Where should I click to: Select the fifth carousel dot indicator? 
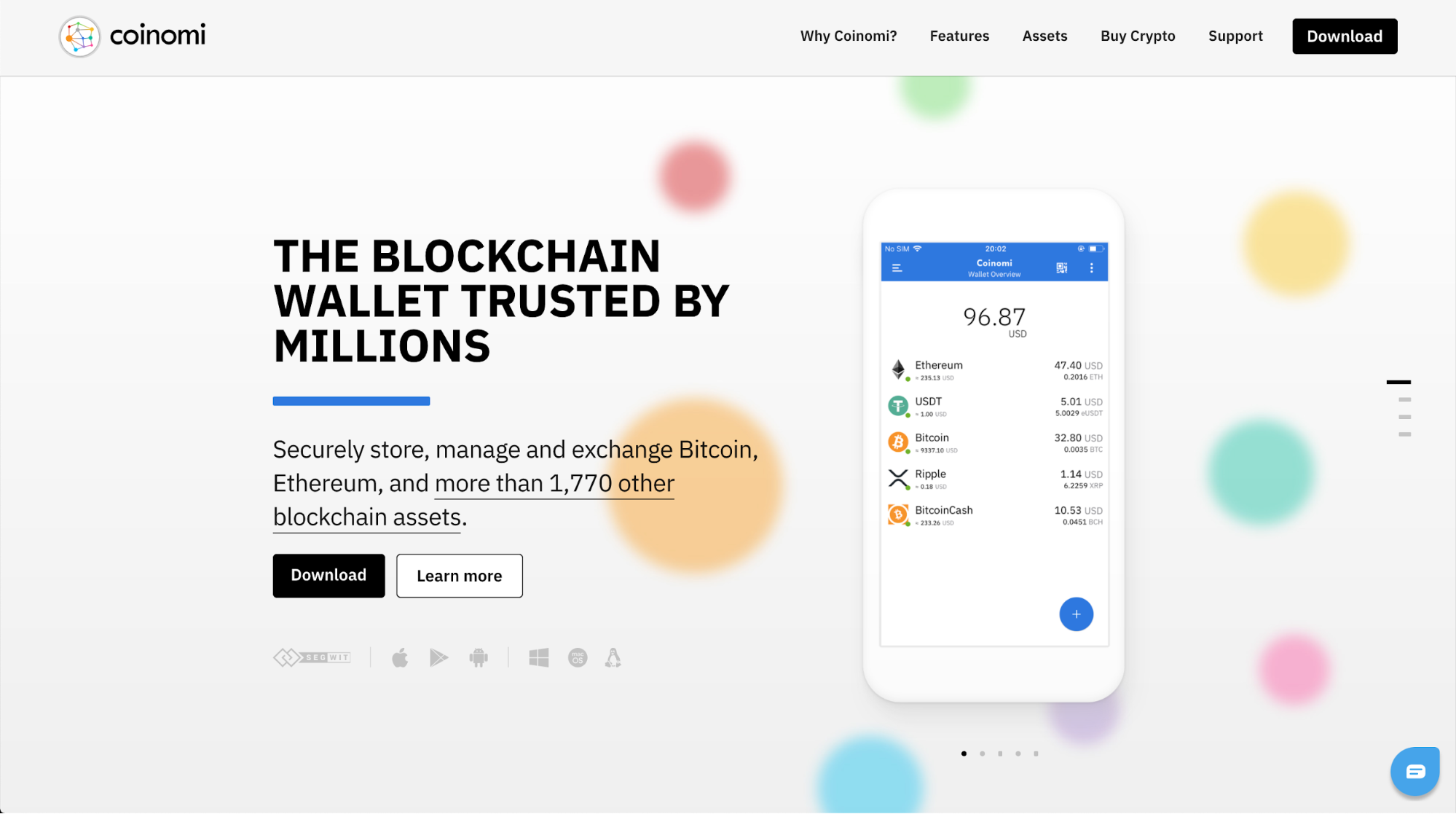pos(1036,753)
